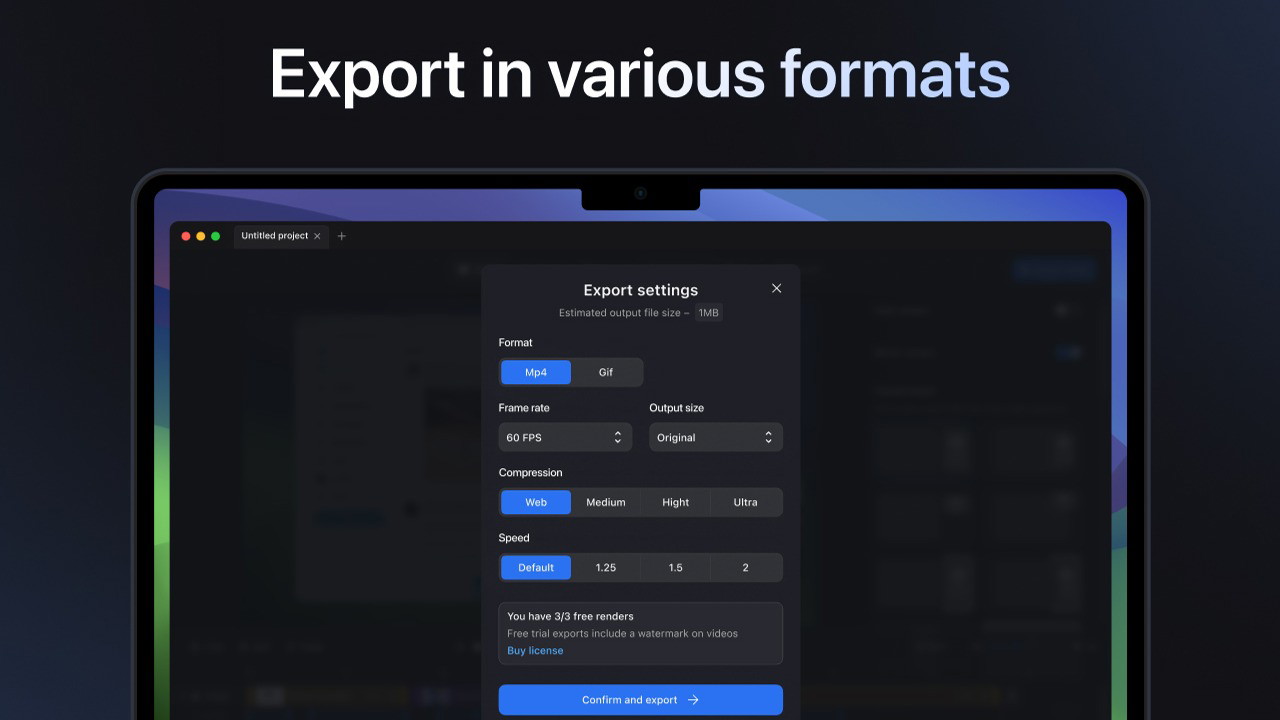Expand the Output size dropdown
Image resolution: width=1280 pixels, height=720 pixels.
[715, 437]
